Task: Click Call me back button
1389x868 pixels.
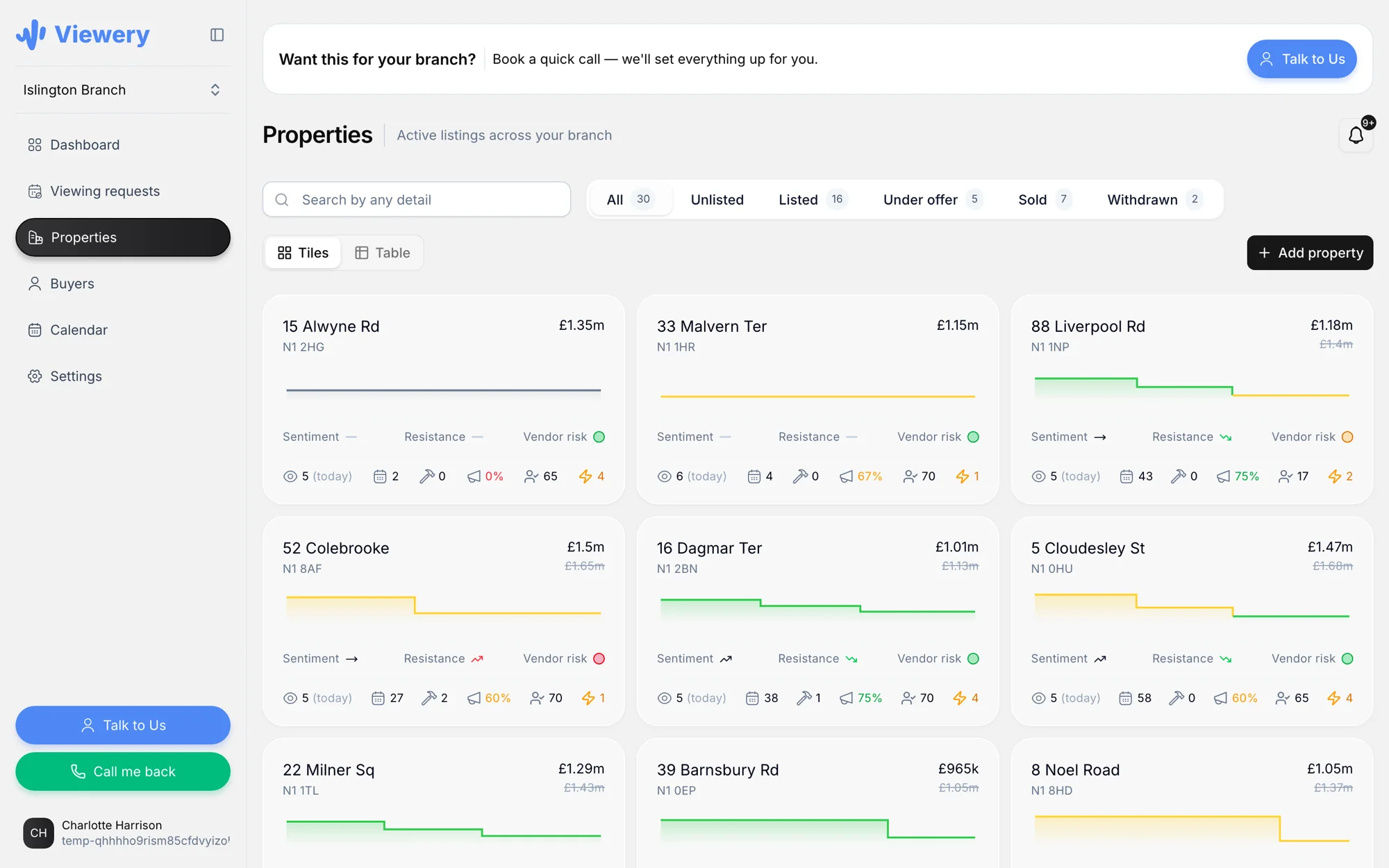Action: [x=123, y=771]
